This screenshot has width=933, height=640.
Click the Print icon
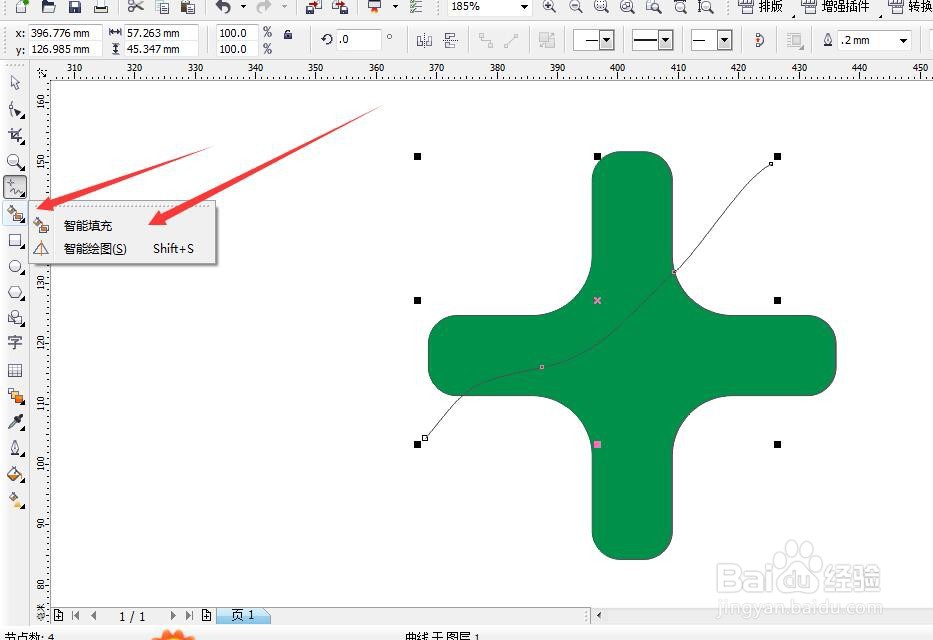[101, 7]
